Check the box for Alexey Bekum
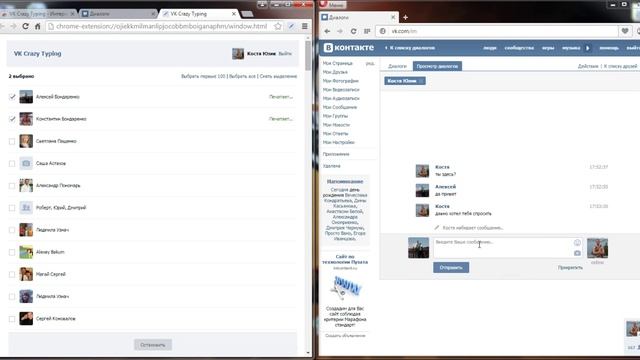The width and height of the screenshot is (640, 360). click(12, 252)
